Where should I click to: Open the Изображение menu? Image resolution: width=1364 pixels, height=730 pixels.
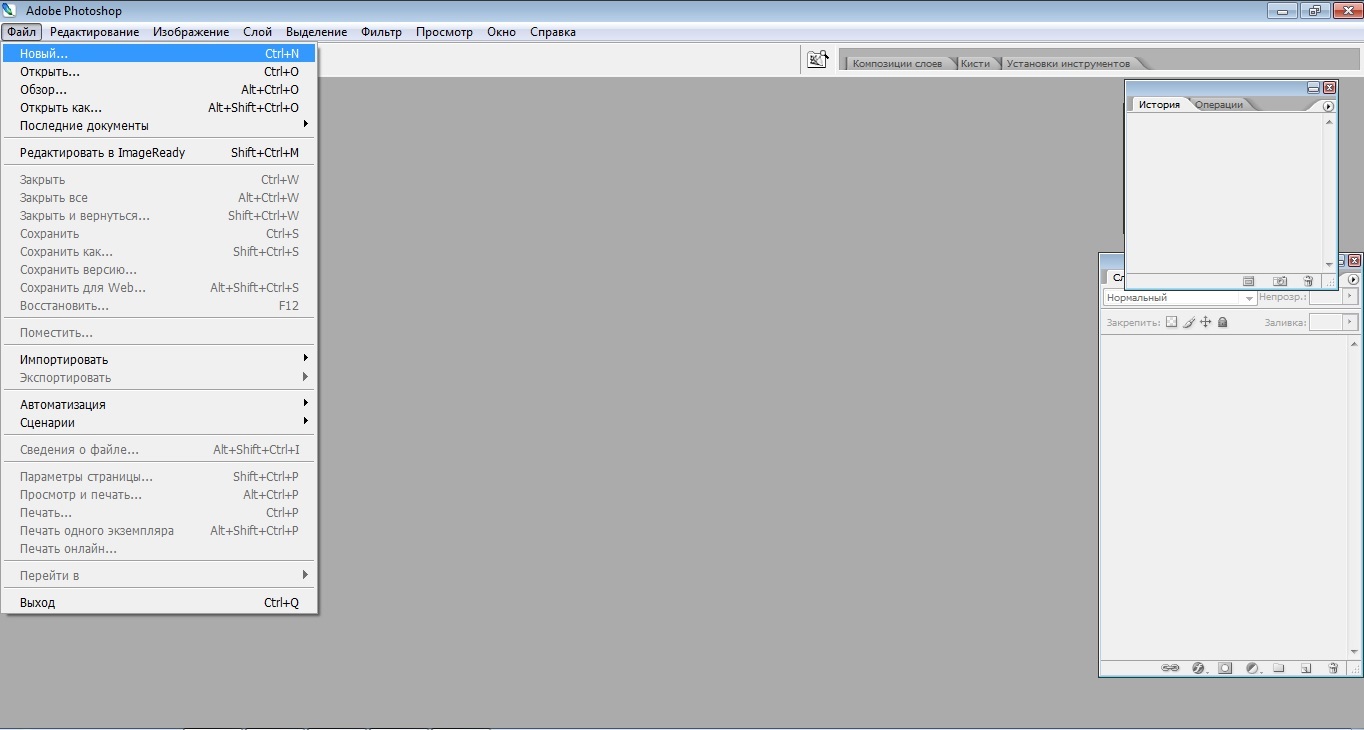click(191, 32)
